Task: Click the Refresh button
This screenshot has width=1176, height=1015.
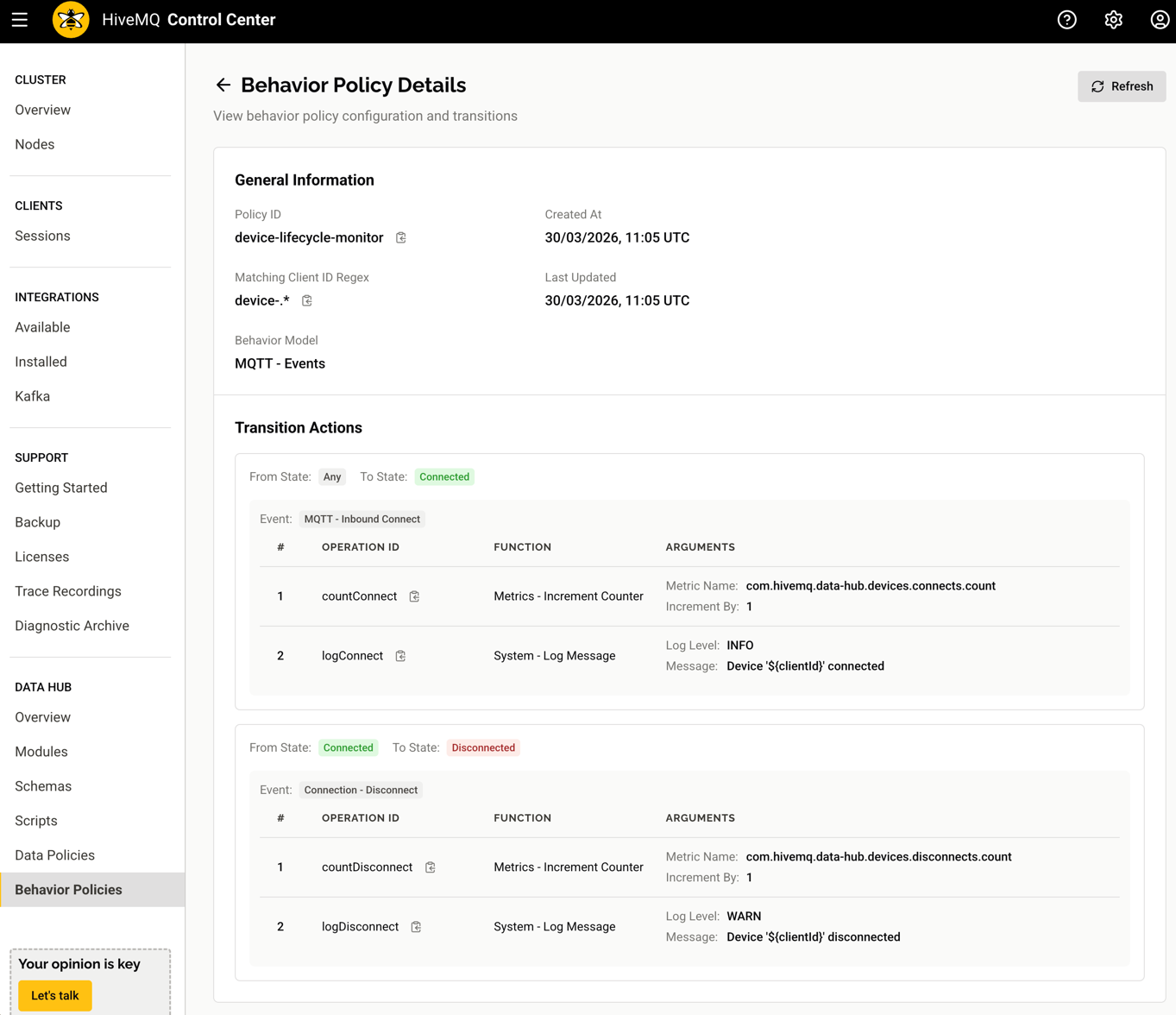Action: 1121,86
